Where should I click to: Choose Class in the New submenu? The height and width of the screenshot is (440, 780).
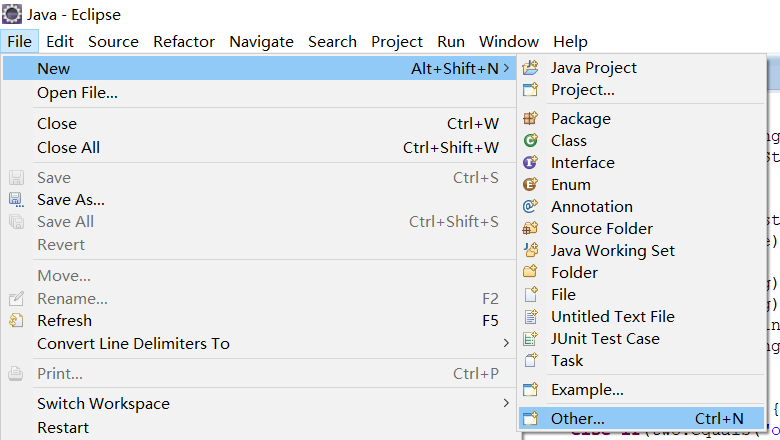(642, 140)
